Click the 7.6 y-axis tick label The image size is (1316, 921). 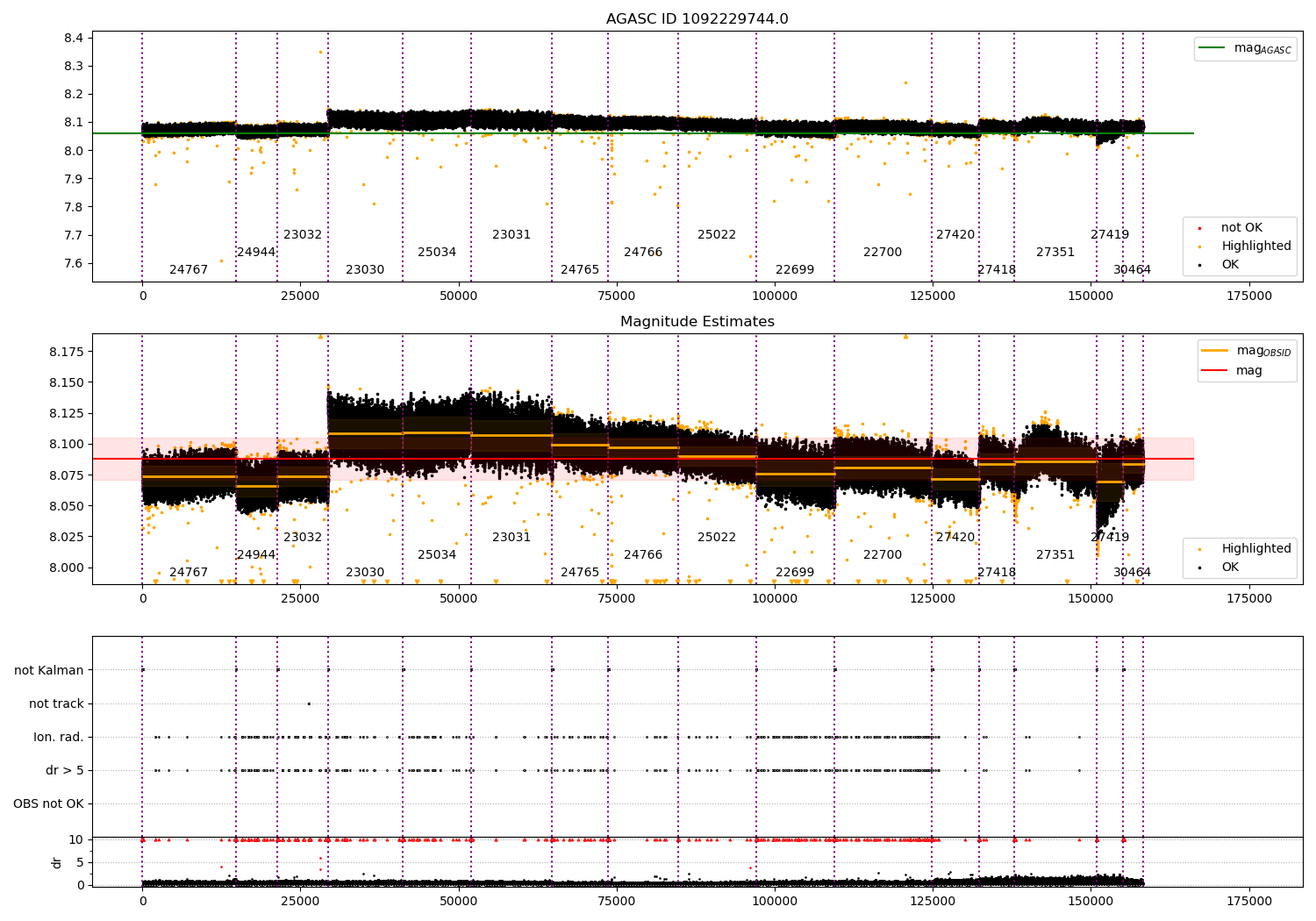point(74,264)
